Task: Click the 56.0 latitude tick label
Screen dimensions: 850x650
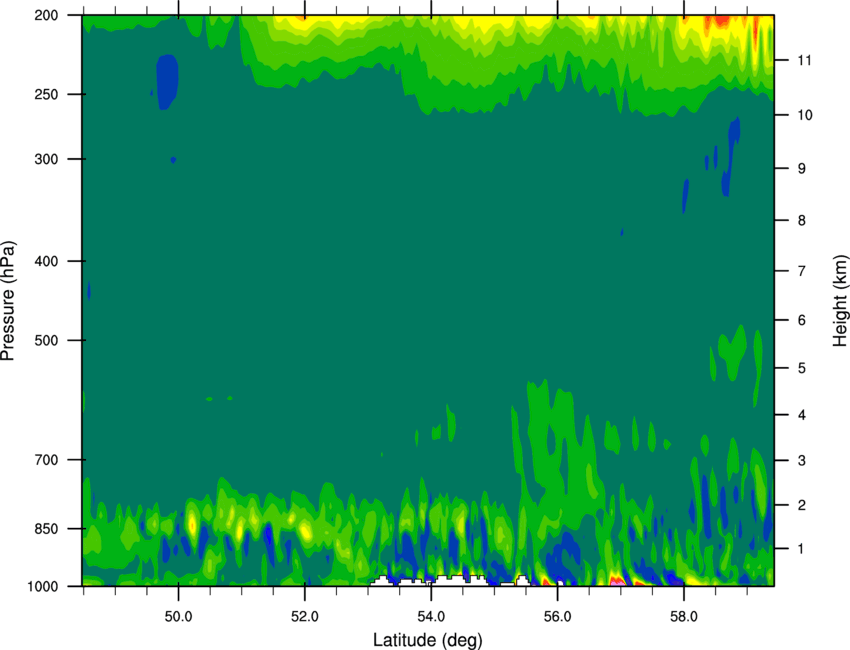Action: coord(557,617)
